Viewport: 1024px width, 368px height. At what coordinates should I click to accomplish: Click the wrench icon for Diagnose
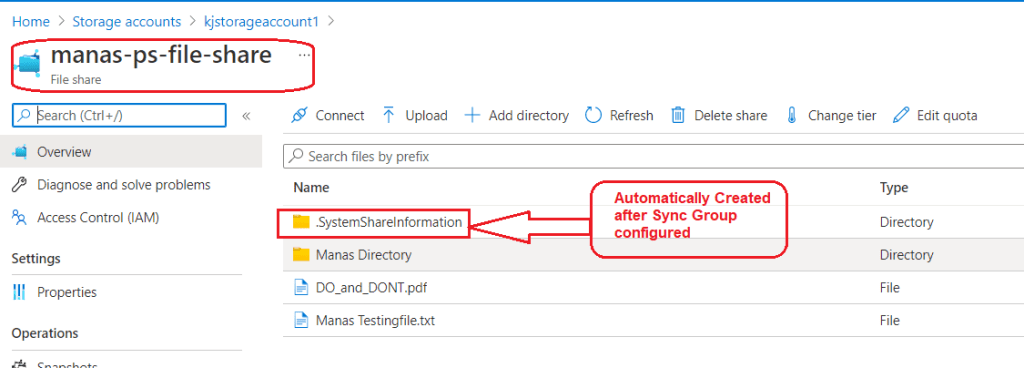pos(20,185)
